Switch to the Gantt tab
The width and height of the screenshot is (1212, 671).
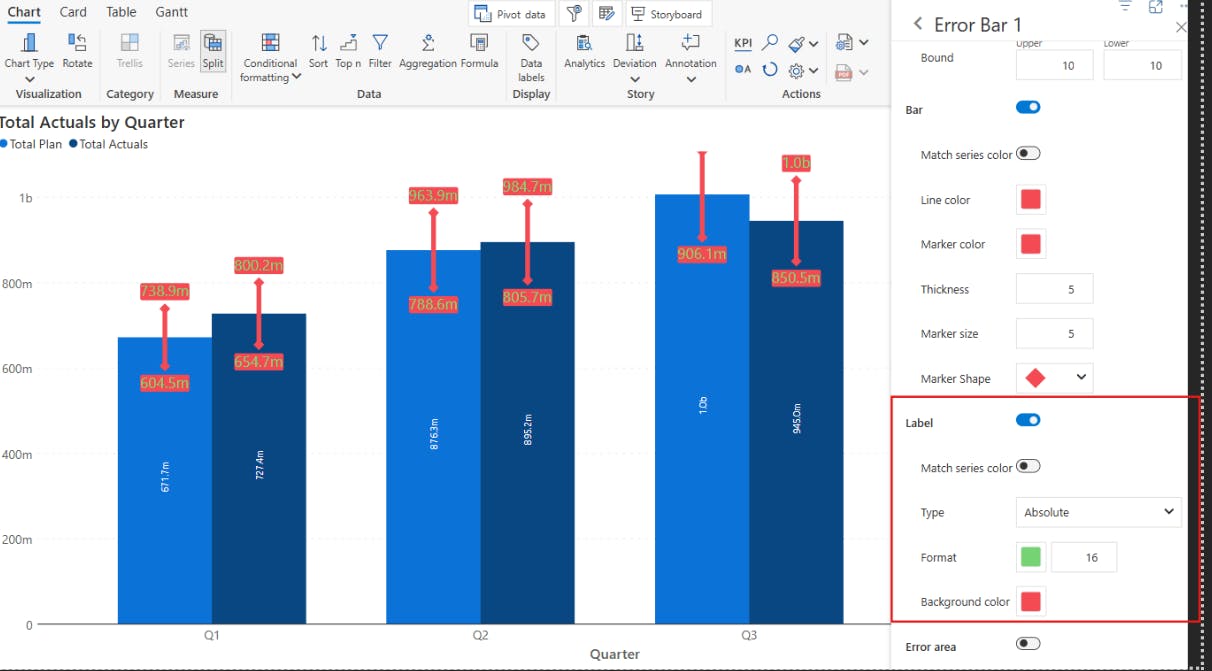pyautogui.click(x=172, y=12)
